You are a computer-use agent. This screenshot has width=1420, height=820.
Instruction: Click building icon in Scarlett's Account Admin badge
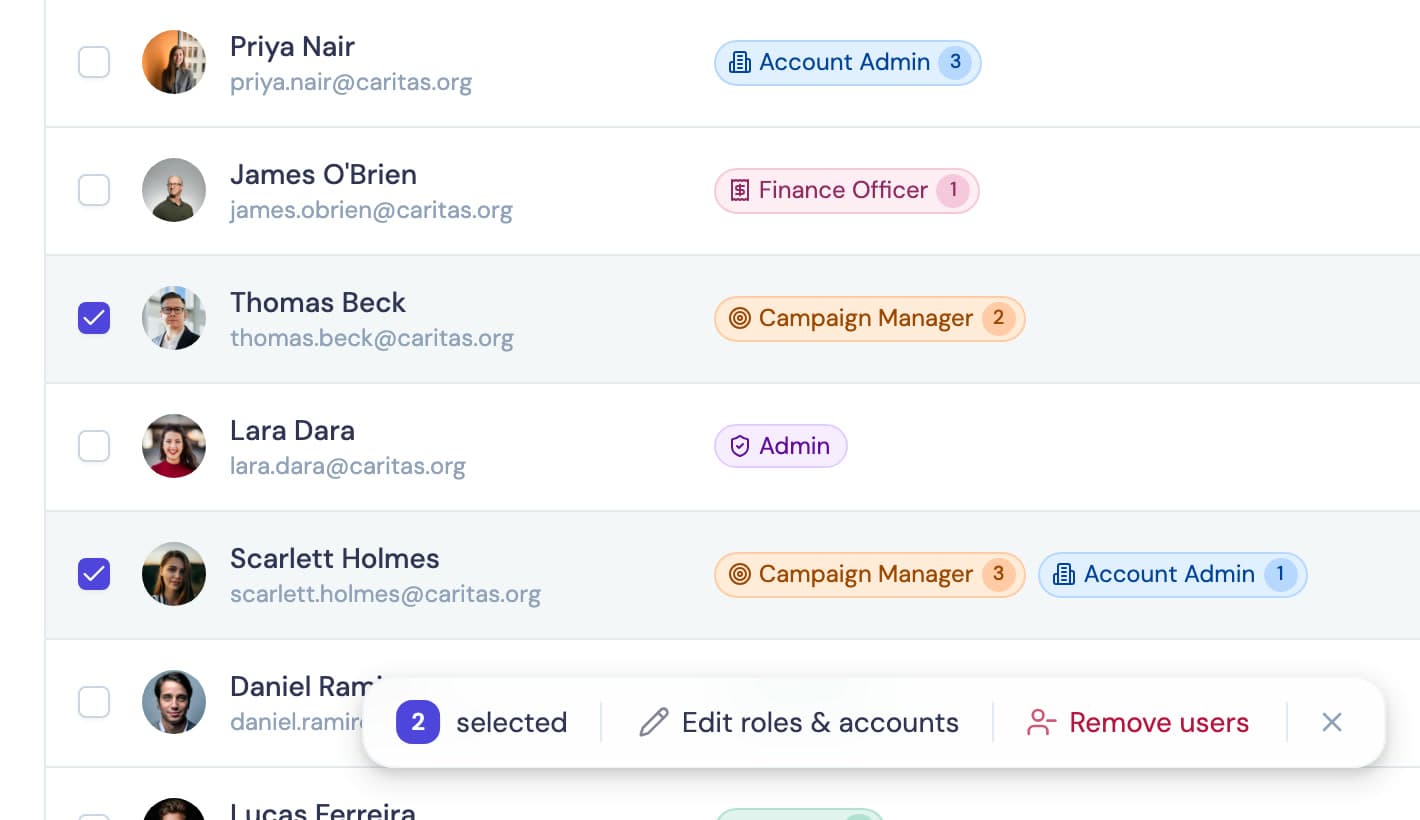[1064, 574]
